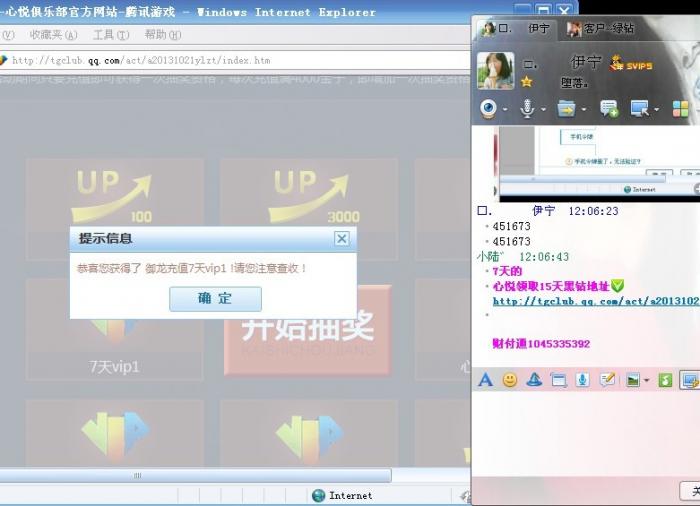Viewport: 700px width, 506px height.
Task: Maximize the Internet Explorer window
Action: click(543, 10)
